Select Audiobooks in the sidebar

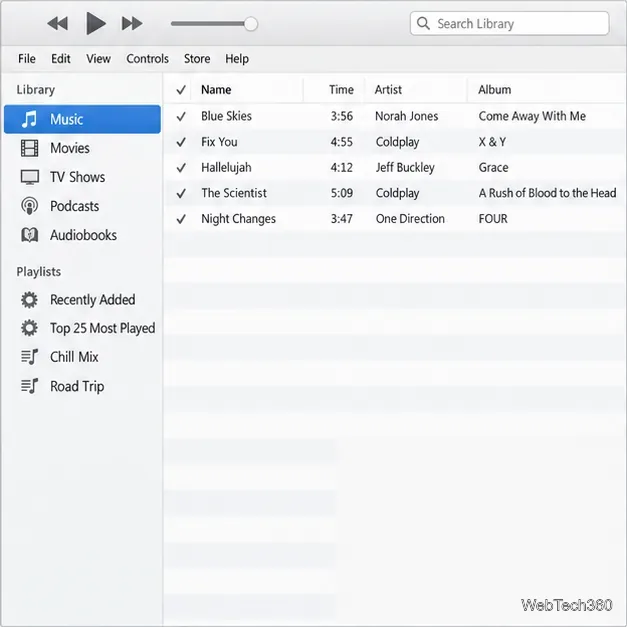click(82, 235)
